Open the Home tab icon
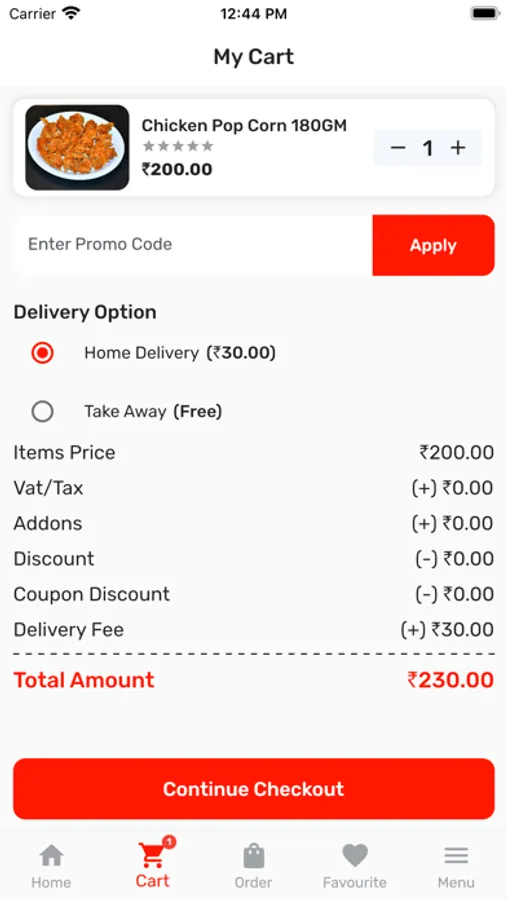507x900 pixels. click(51, 856)
